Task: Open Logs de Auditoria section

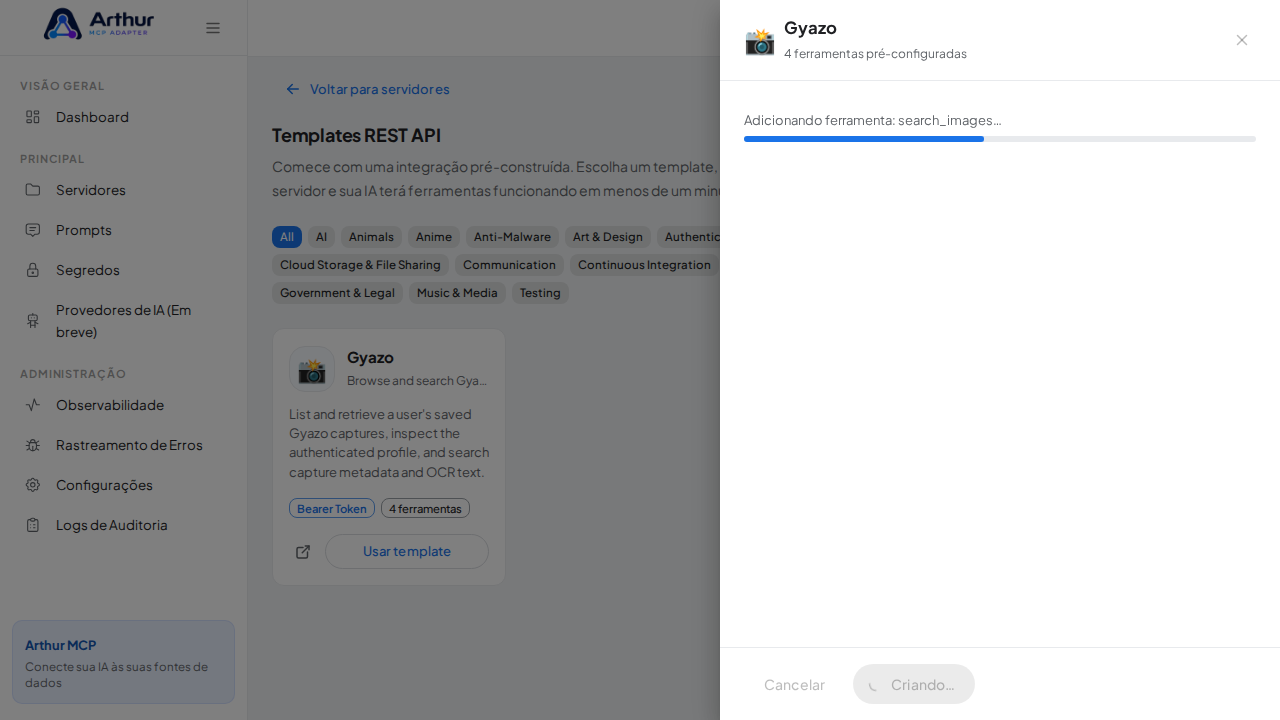Action: [123, 525]
